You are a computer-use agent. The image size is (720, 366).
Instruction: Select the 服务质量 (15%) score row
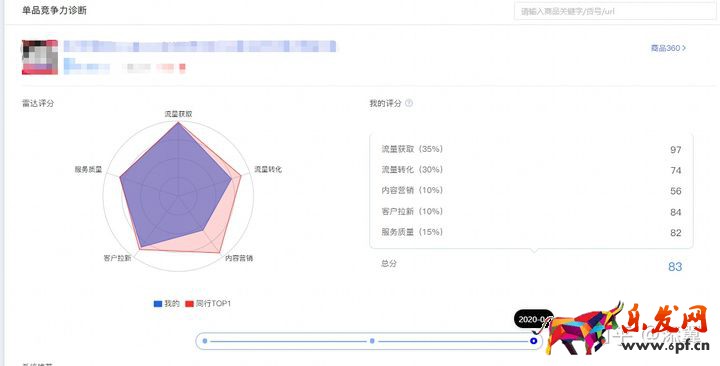[x=531, y=232]
